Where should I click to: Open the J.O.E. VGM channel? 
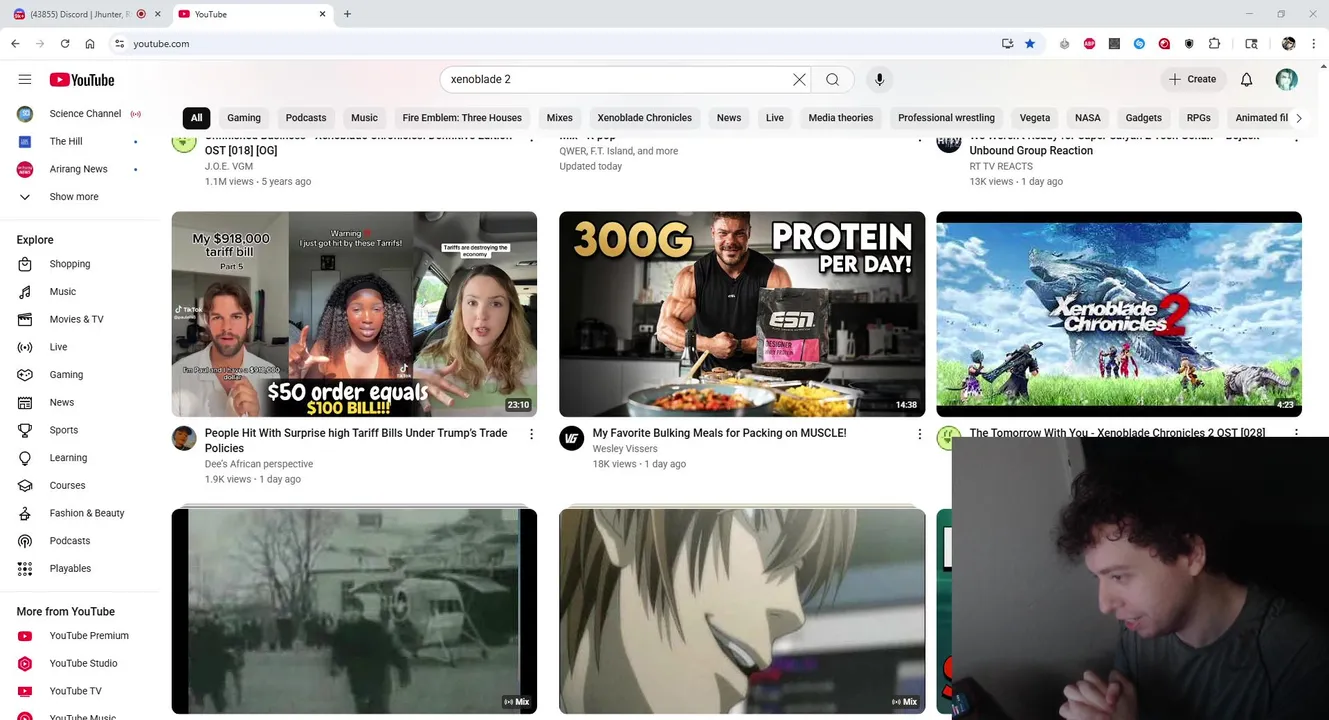tap(229, 166)
